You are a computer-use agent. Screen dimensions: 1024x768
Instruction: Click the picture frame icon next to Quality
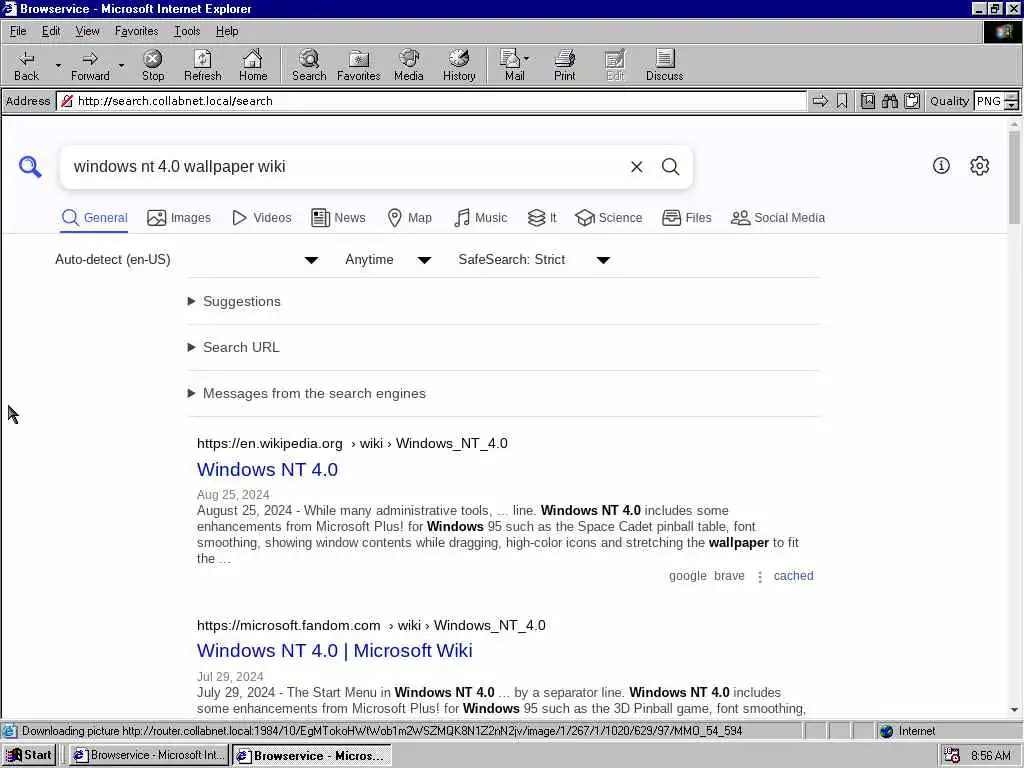[x=867, y=101]
